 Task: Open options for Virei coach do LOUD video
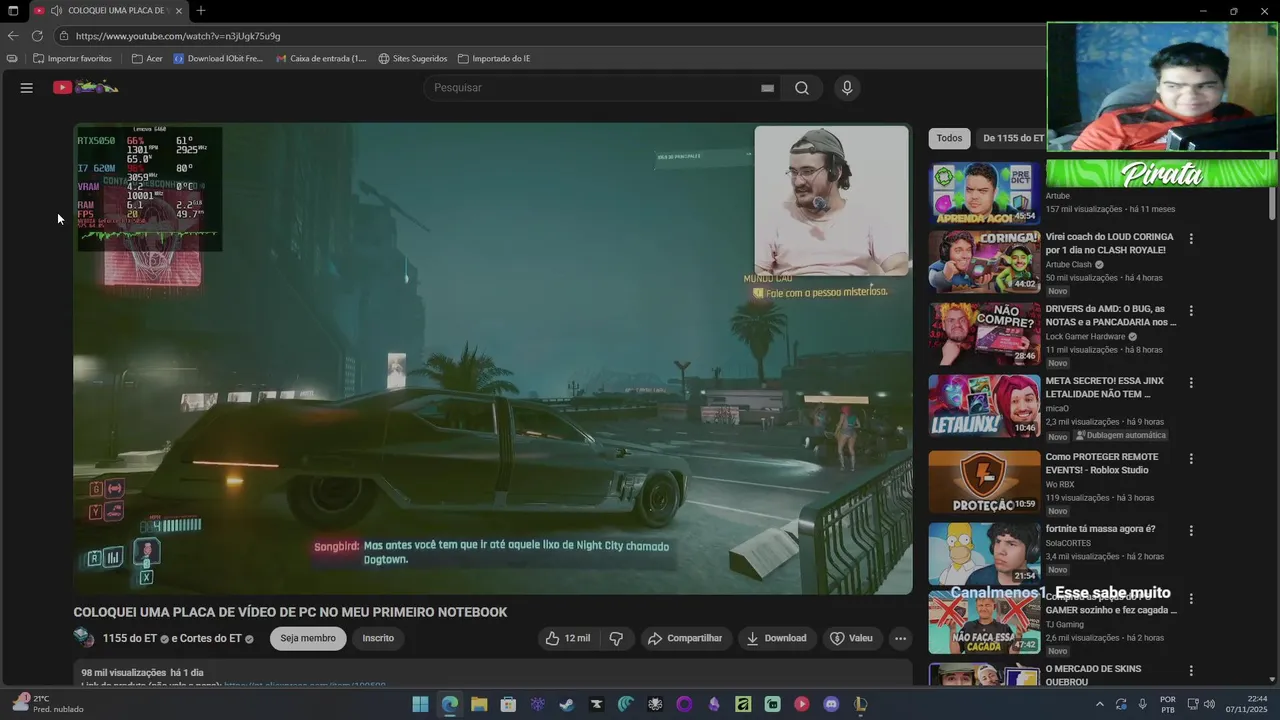(1191, 239)
